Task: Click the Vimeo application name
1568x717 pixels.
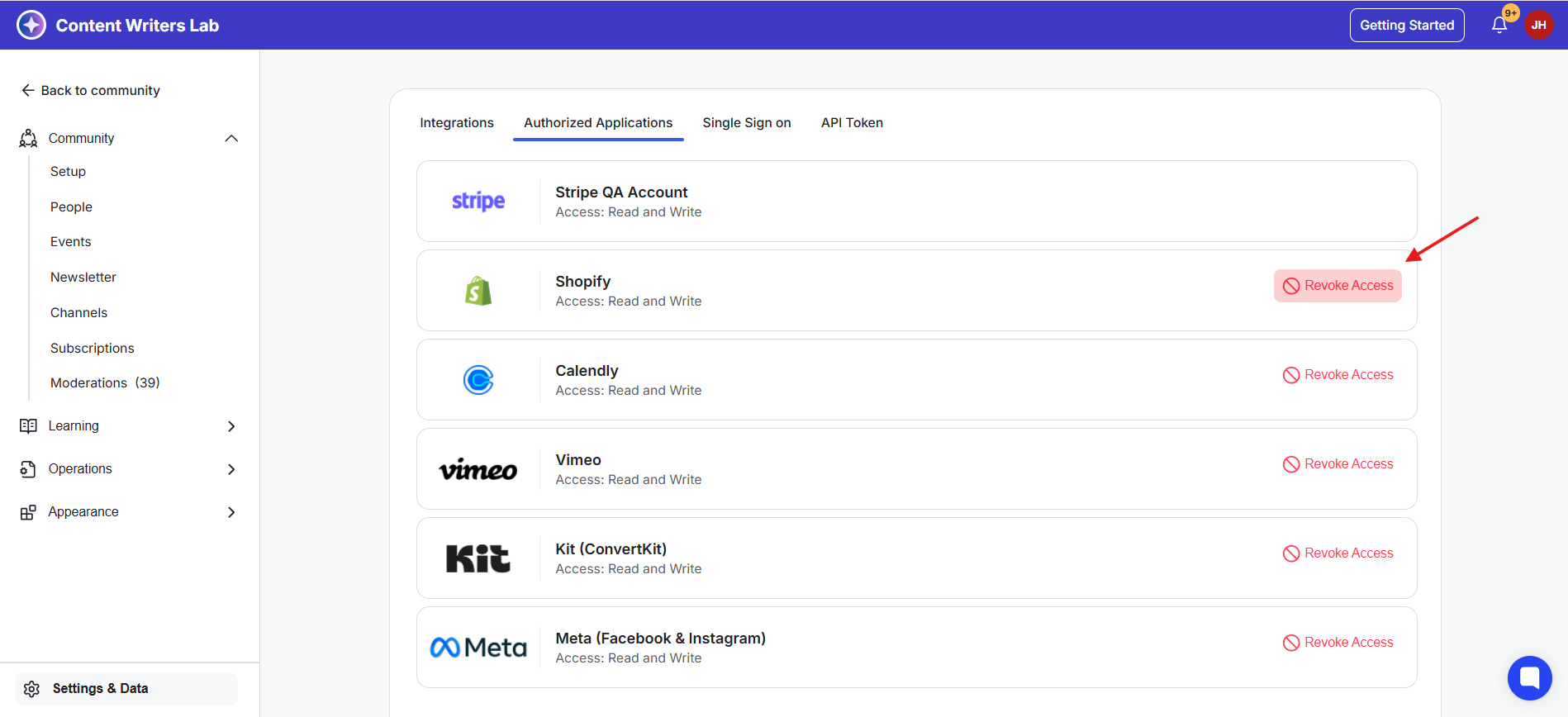Action: point(578,459)
